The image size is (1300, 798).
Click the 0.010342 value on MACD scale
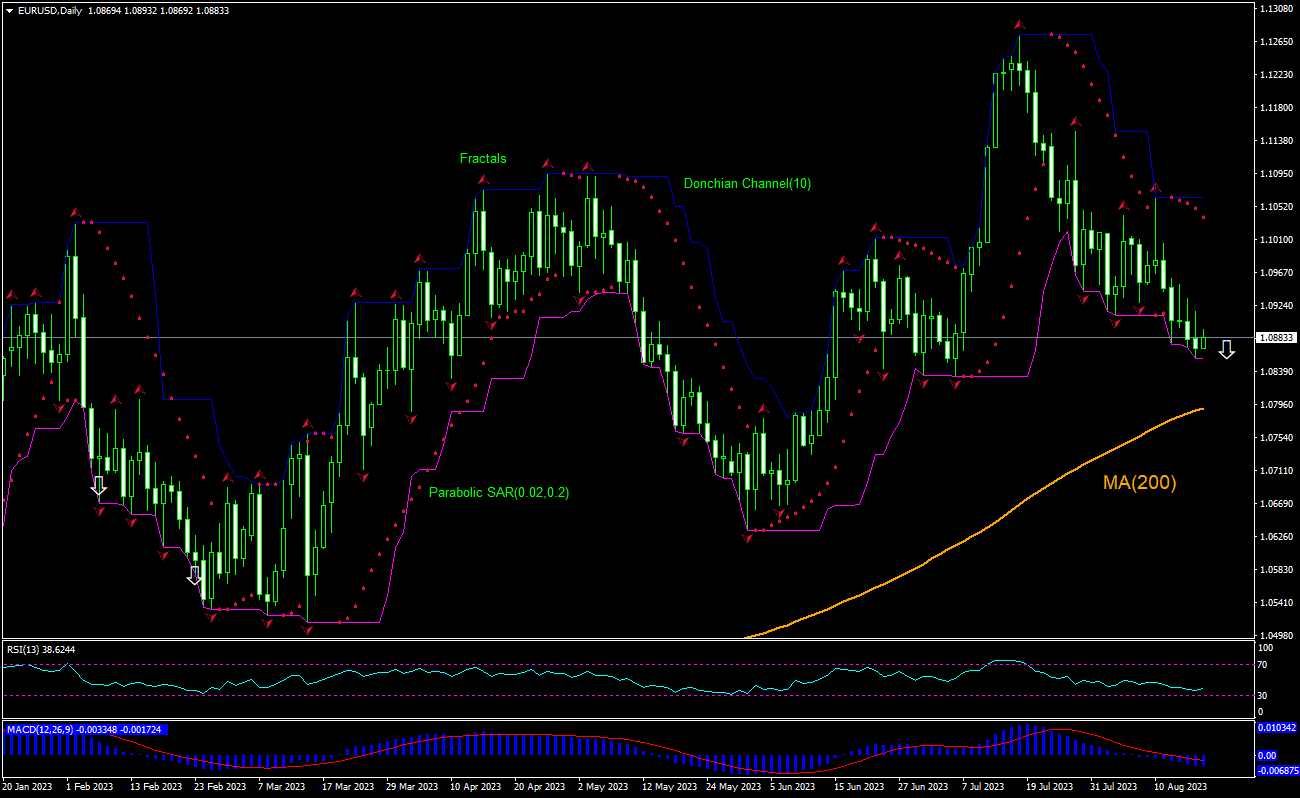pyautogui.click(x=1276, y=727)
